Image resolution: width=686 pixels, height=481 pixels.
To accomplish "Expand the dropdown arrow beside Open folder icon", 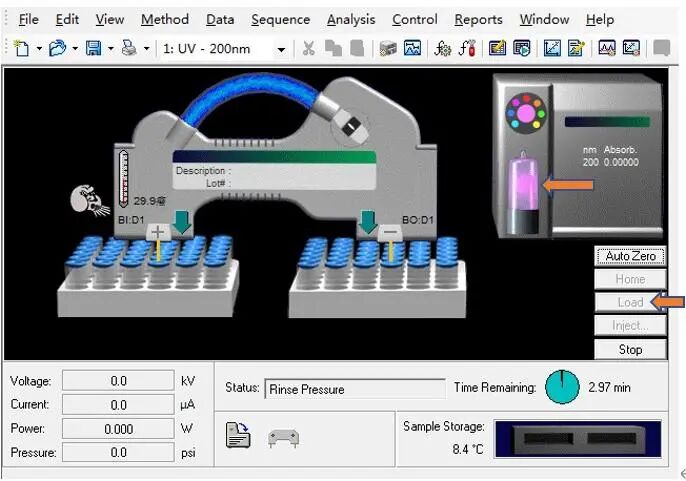I will 73,48.
